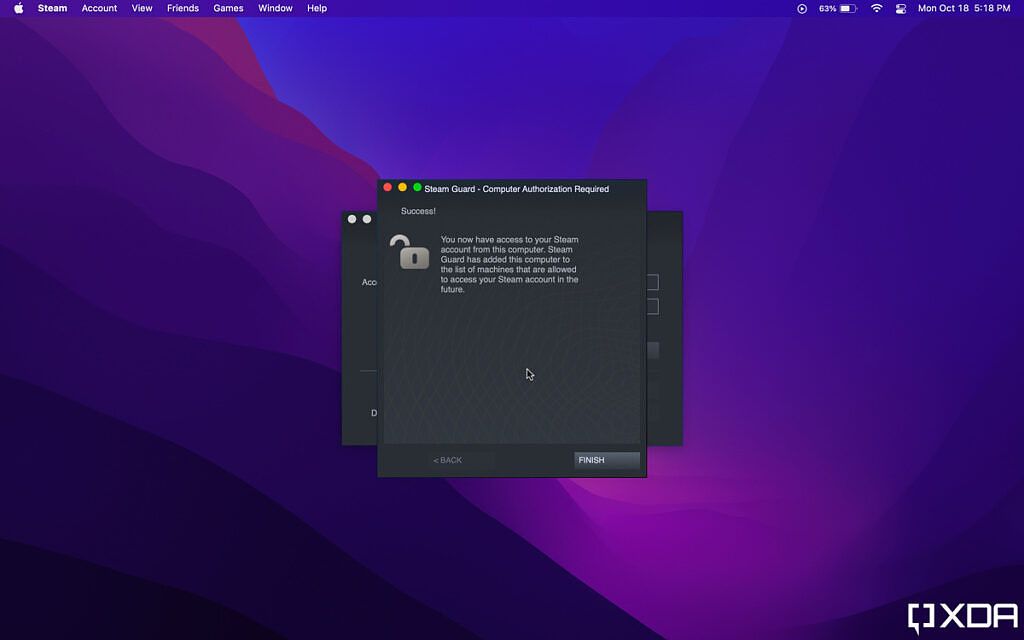Click the screen mirroring icon in the menu bar
The height and width of the screenshot is (640, 1024).
[x=899, y=8]
